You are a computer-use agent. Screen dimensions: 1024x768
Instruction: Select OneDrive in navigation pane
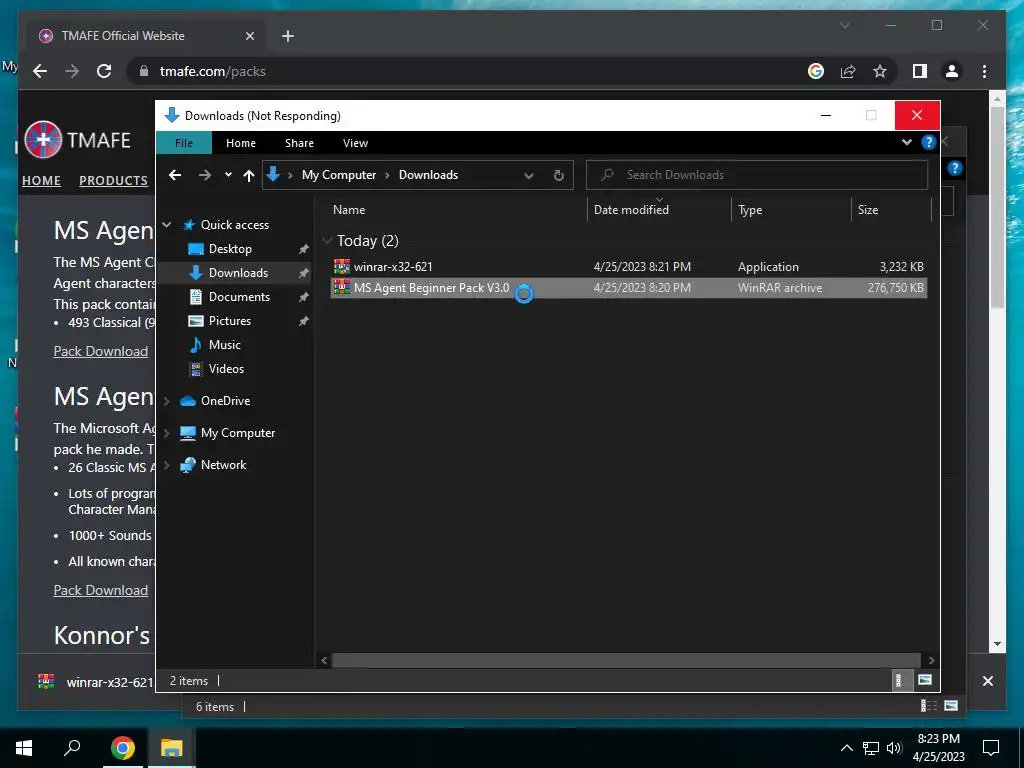coord(225,401)
